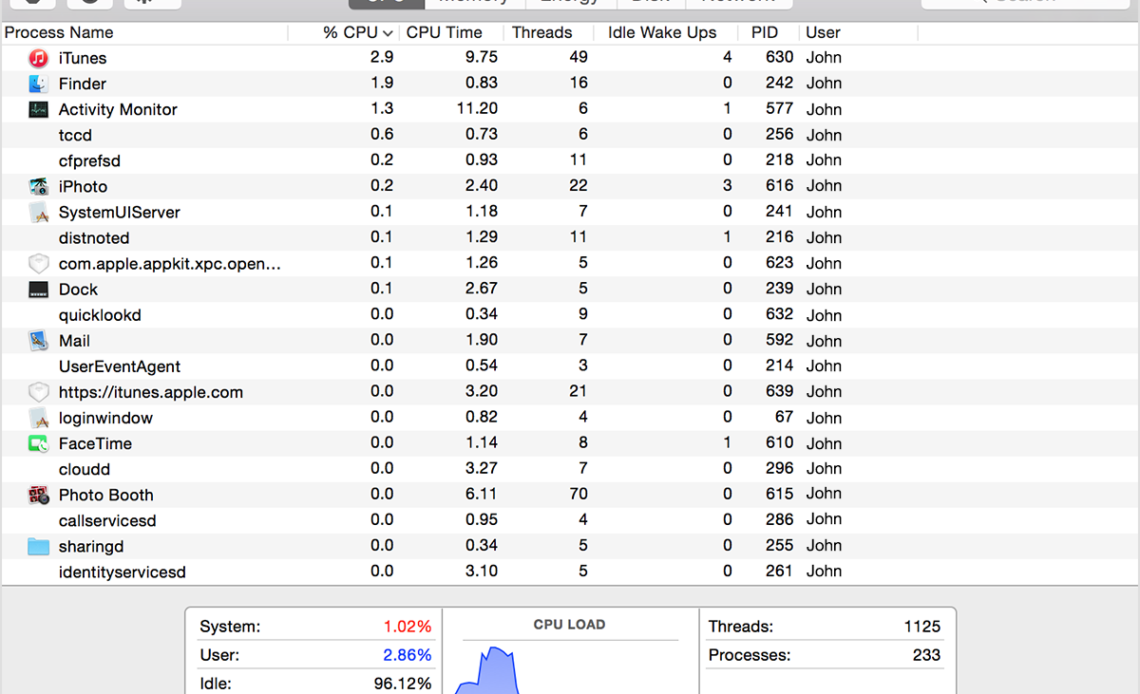Click the System 1.02% value in red
The image size is (1140, 694).
(407, 626)
